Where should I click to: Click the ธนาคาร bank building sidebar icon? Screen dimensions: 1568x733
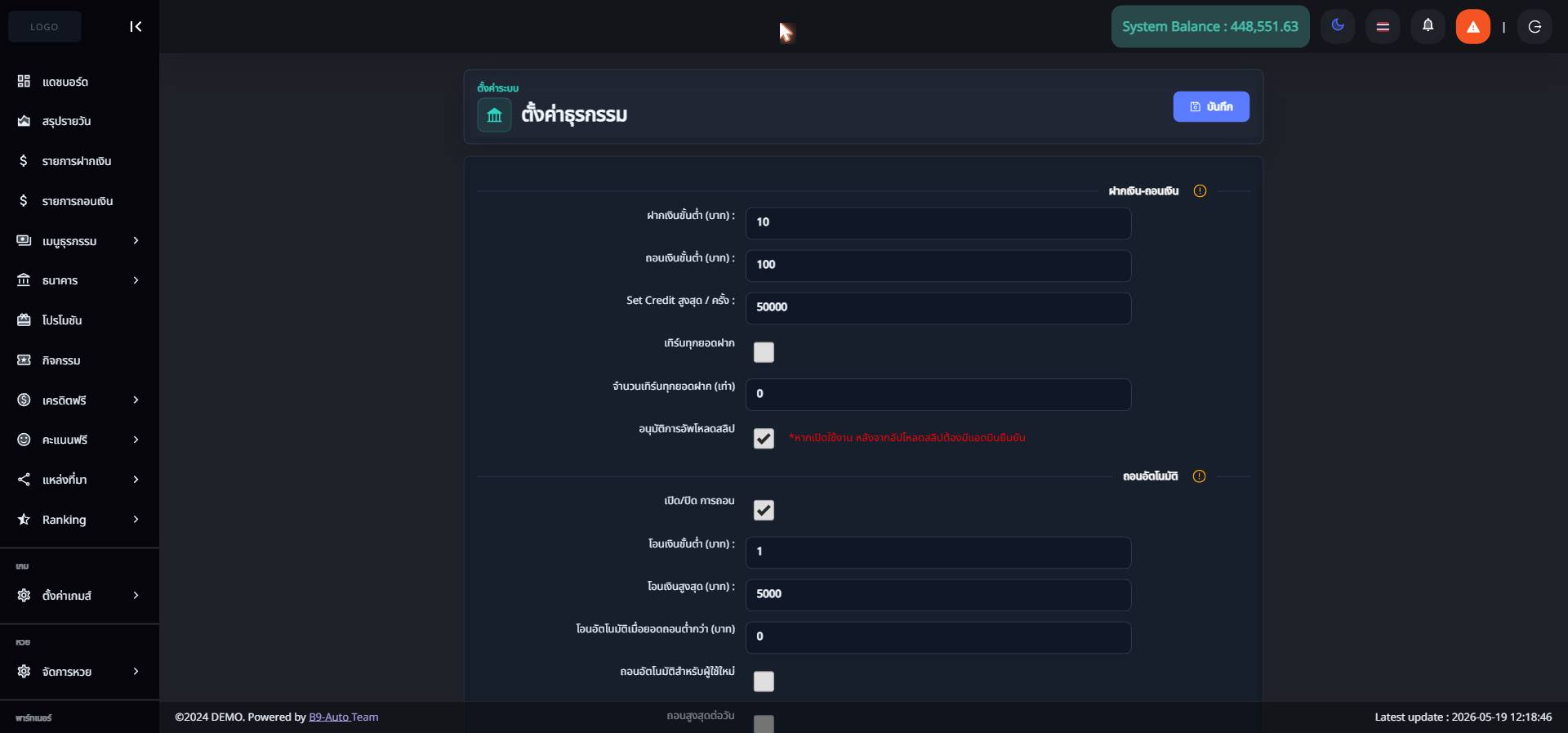(24, 280)
